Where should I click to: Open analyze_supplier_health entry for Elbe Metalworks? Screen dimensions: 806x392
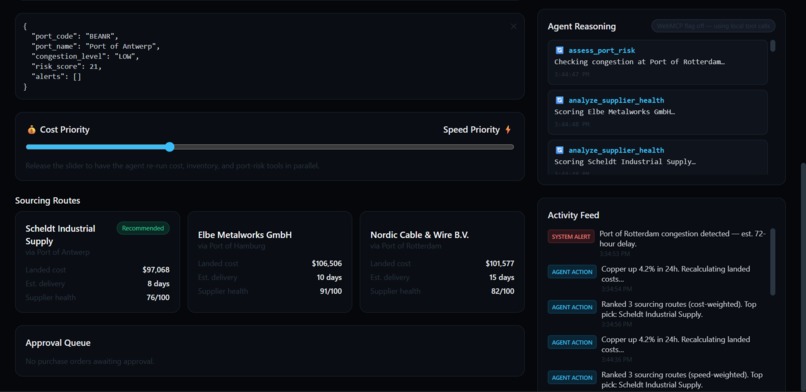657,112
